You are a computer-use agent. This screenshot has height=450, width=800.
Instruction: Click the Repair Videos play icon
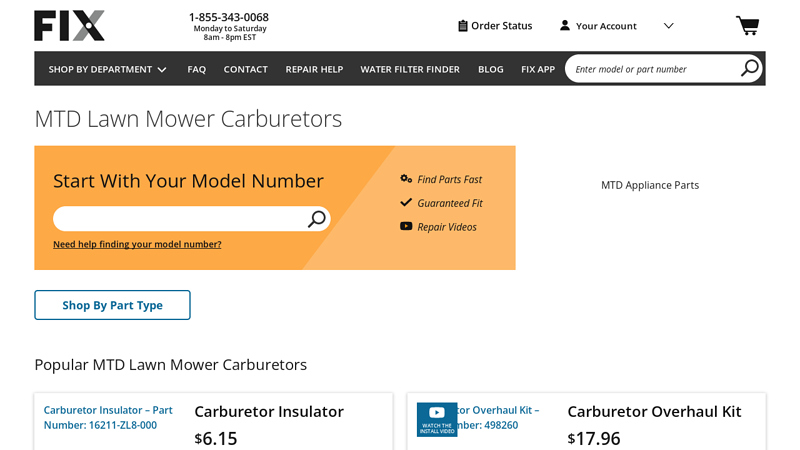[x=406, y=226]
